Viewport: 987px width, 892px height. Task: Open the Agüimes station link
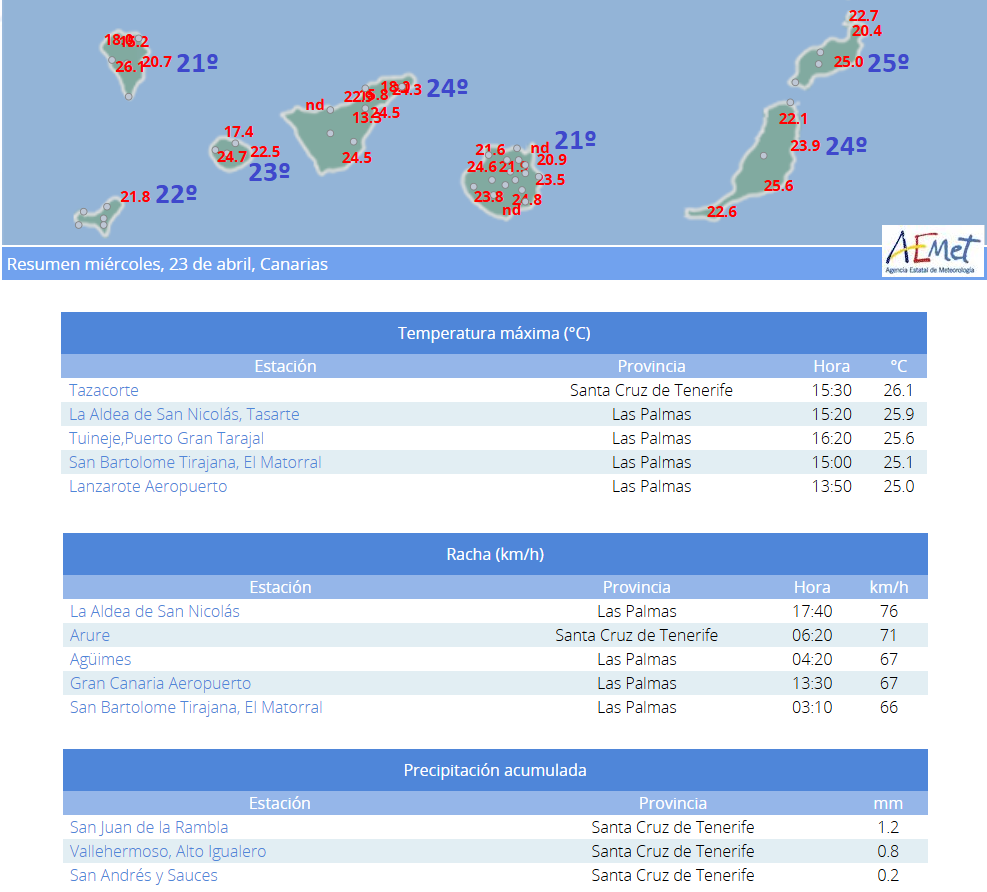pyautogui.click(x=101, y=659)
